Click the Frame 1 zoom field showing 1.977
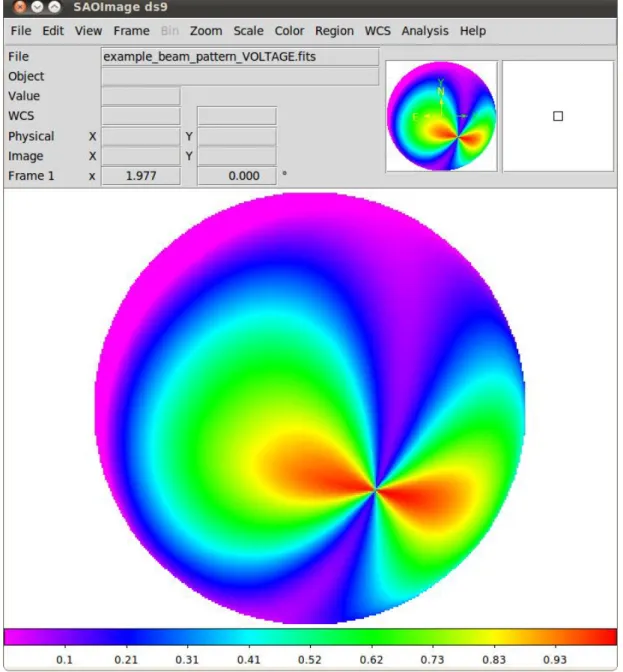Viewport: 623px width, 672px height. coord(141,176)
